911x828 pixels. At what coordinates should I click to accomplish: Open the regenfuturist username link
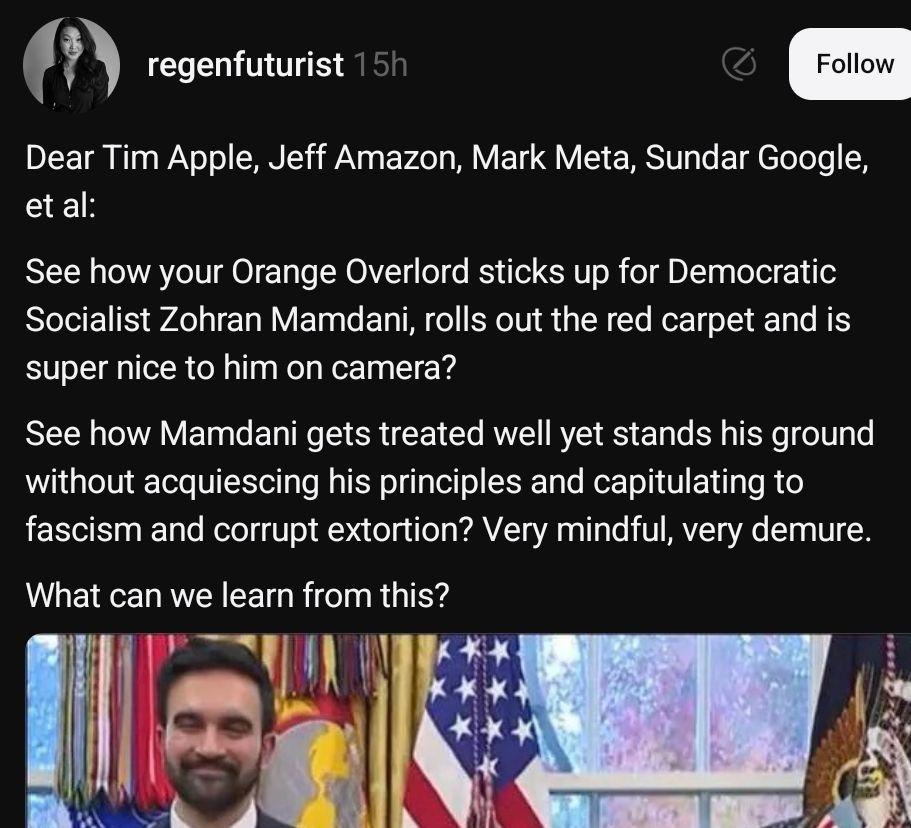tap(245, 65)
